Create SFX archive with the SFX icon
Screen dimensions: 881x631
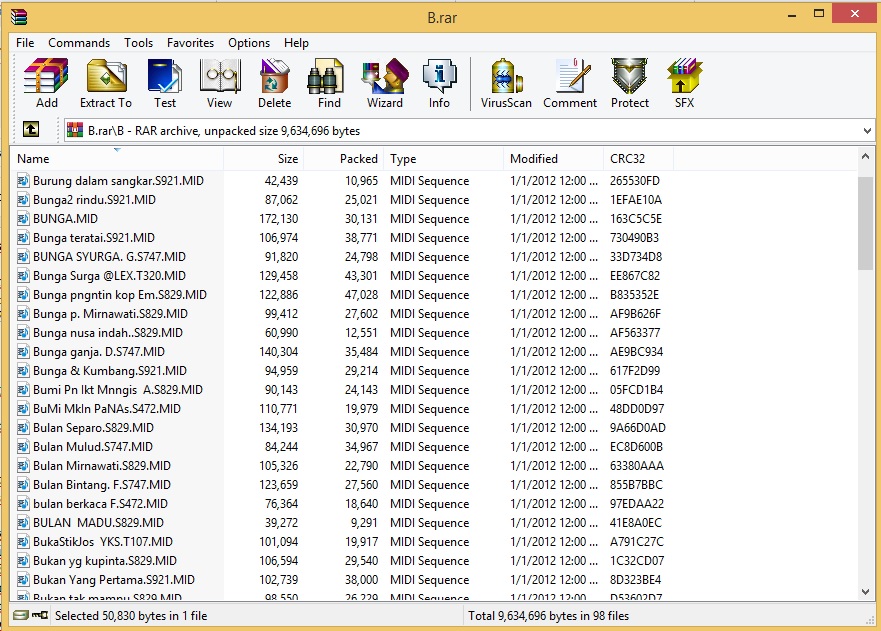click(684, 83)
